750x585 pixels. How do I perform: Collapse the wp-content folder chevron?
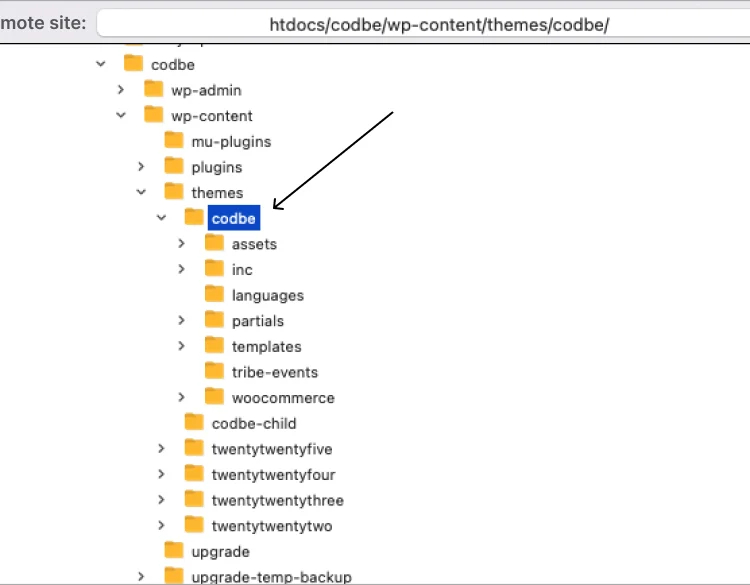121,115
